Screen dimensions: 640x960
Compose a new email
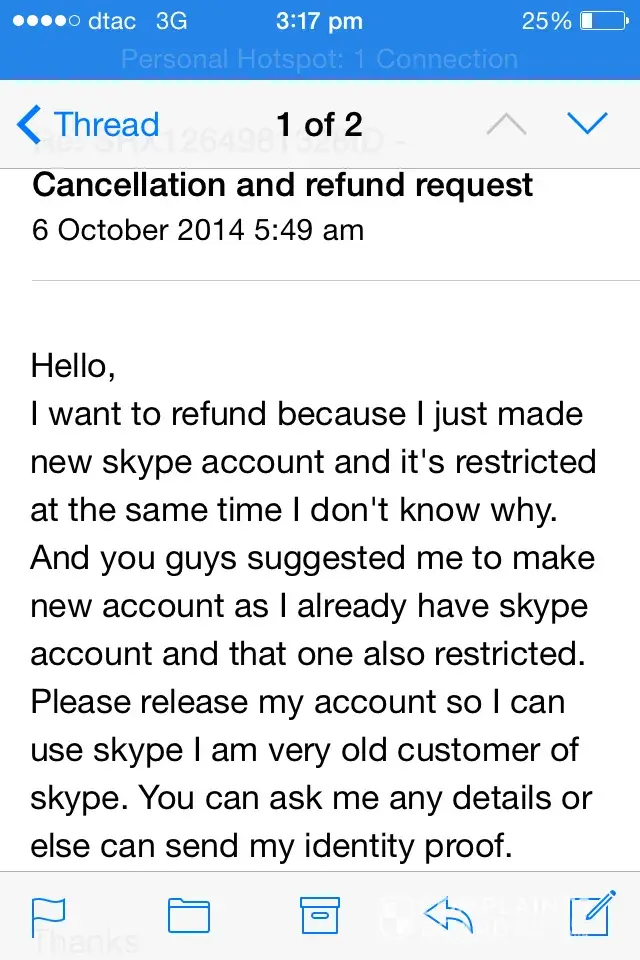[589, 915]
